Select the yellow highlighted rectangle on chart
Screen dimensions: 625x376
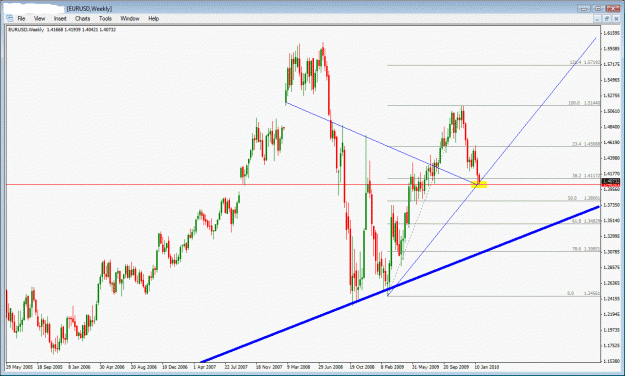tap(479, 184)
